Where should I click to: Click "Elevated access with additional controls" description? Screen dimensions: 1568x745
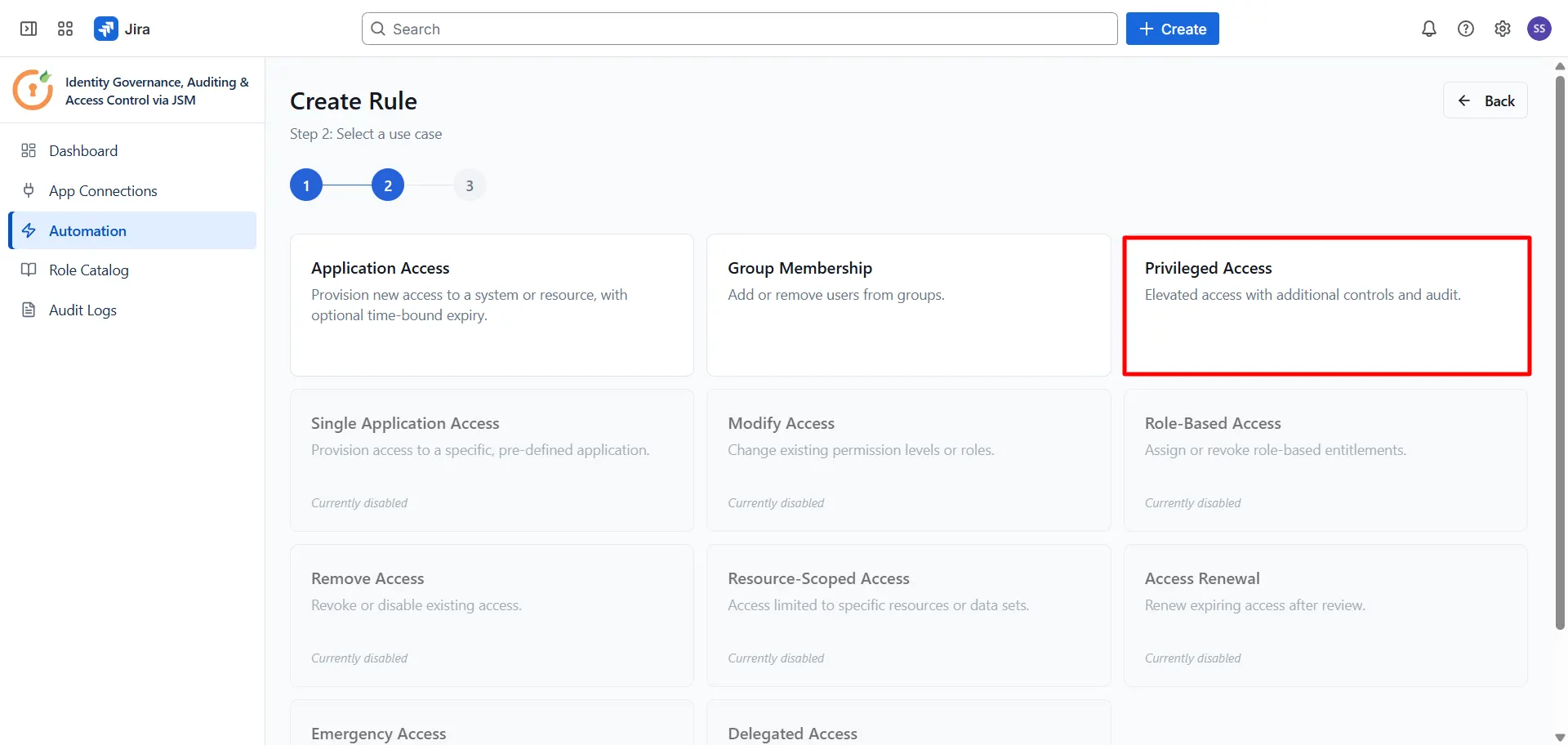click(x=1303, y=295)
